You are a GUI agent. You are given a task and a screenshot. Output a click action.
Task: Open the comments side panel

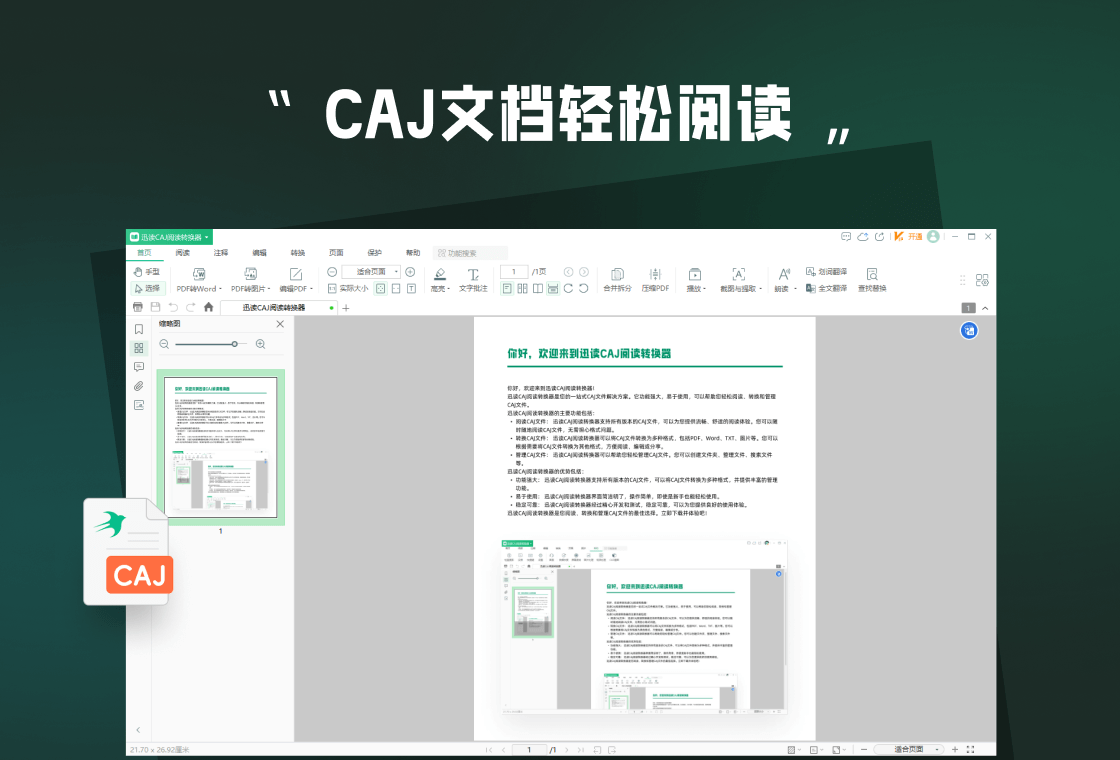[x=139, y=367]
